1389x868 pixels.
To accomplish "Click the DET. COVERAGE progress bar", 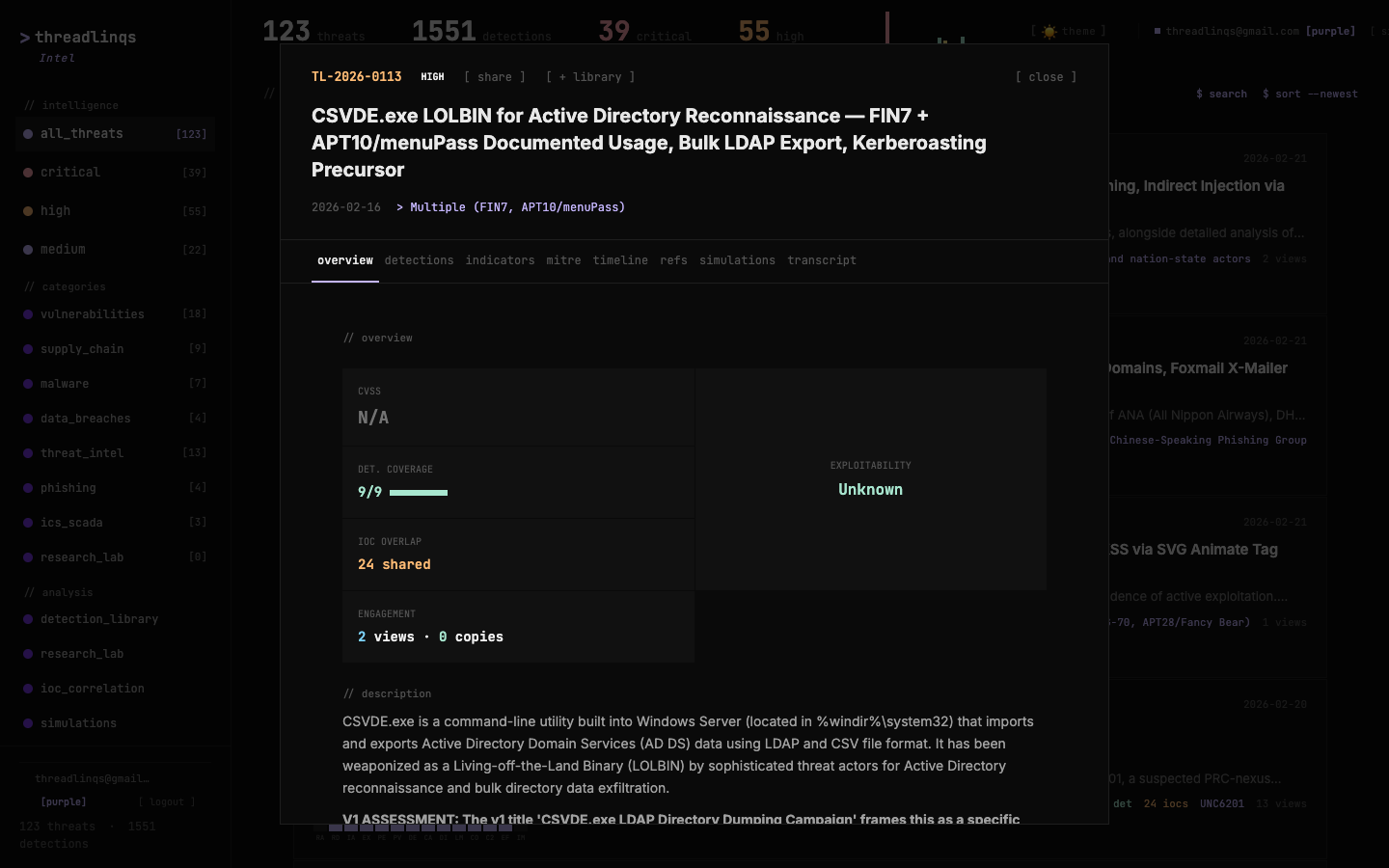I will point(419,492).
